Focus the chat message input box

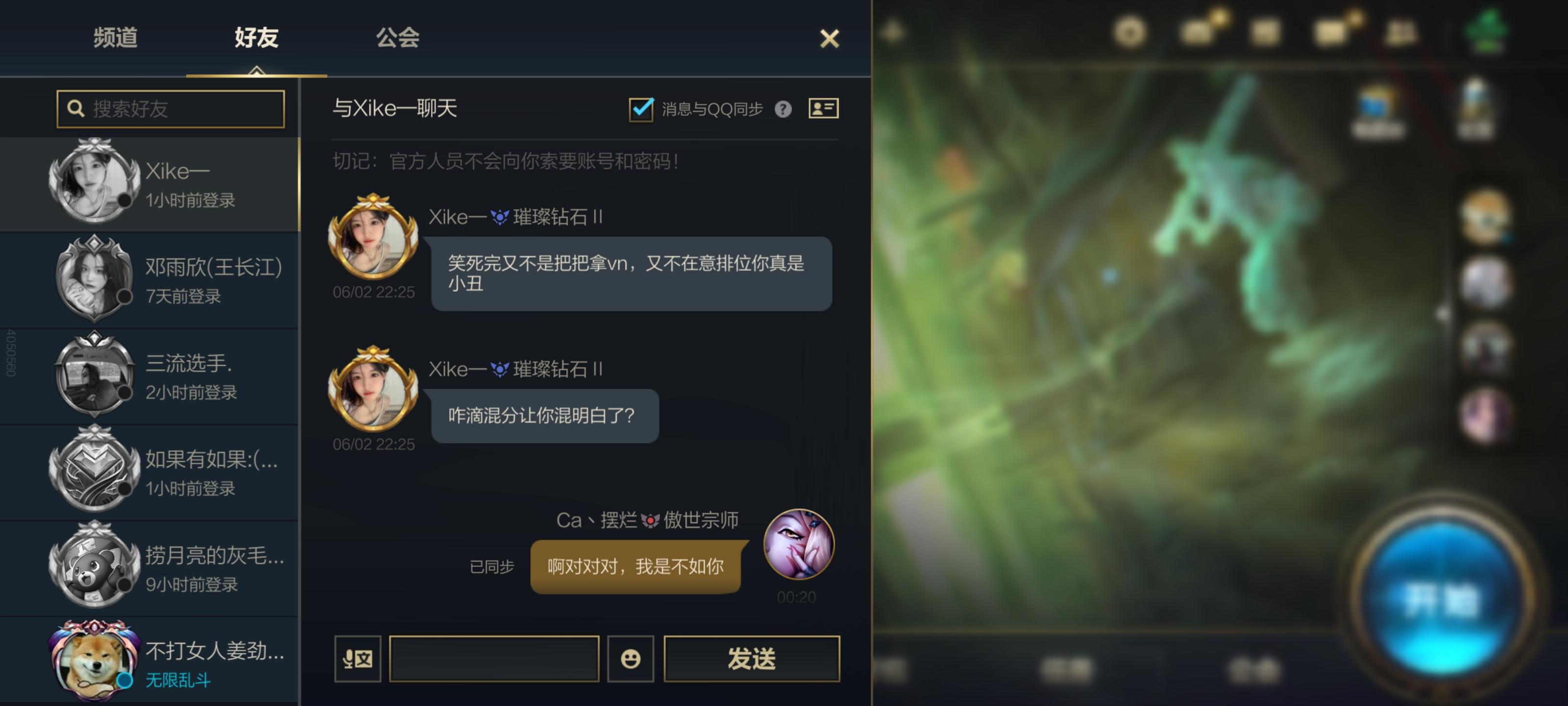494,658
